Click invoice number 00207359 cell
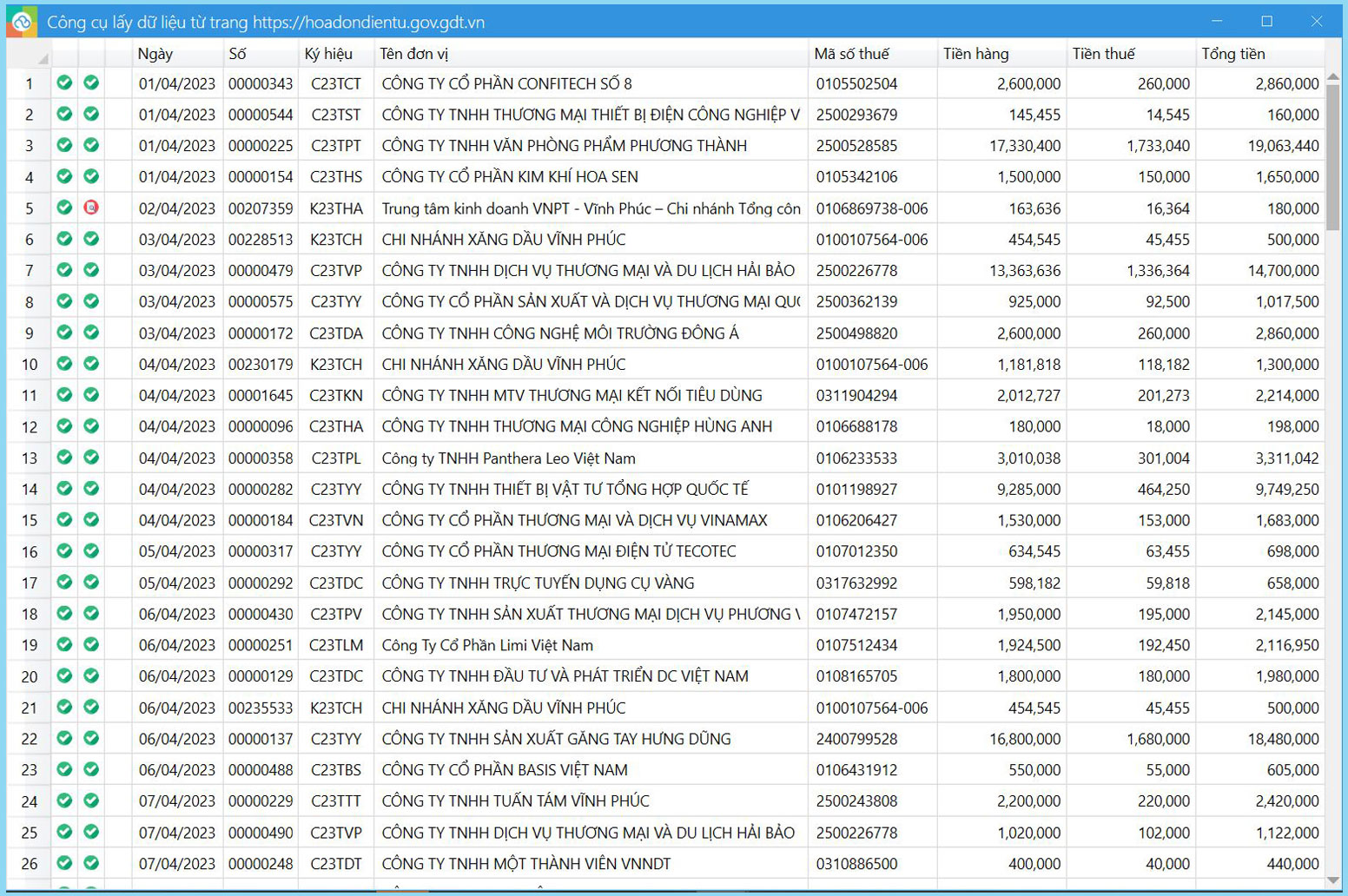 261,208
